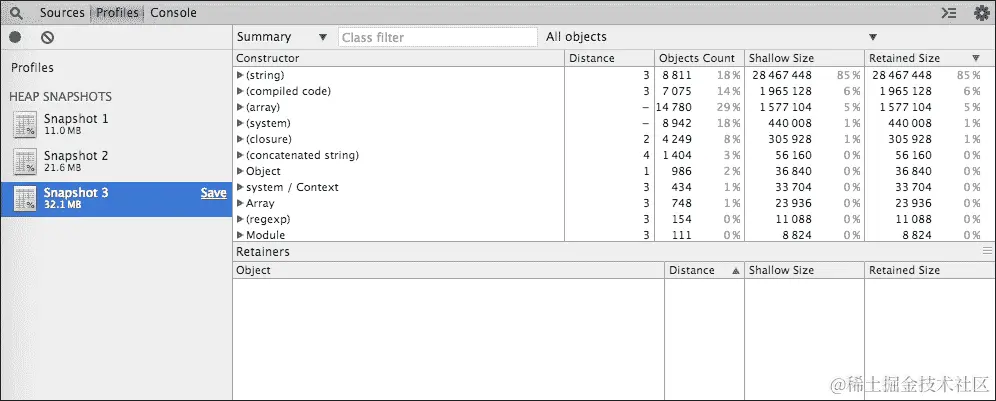Click the 7 075 objects count value
Screen dimensions: 996x401
(676, 91)
